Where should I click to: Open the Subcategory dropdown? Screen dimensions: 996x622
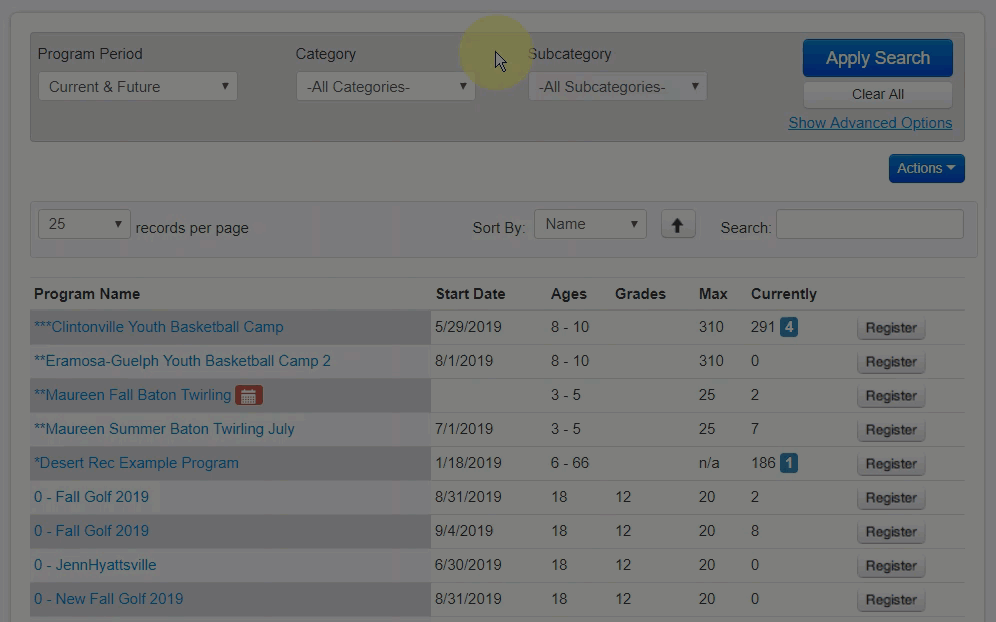(x=617, y=87)
